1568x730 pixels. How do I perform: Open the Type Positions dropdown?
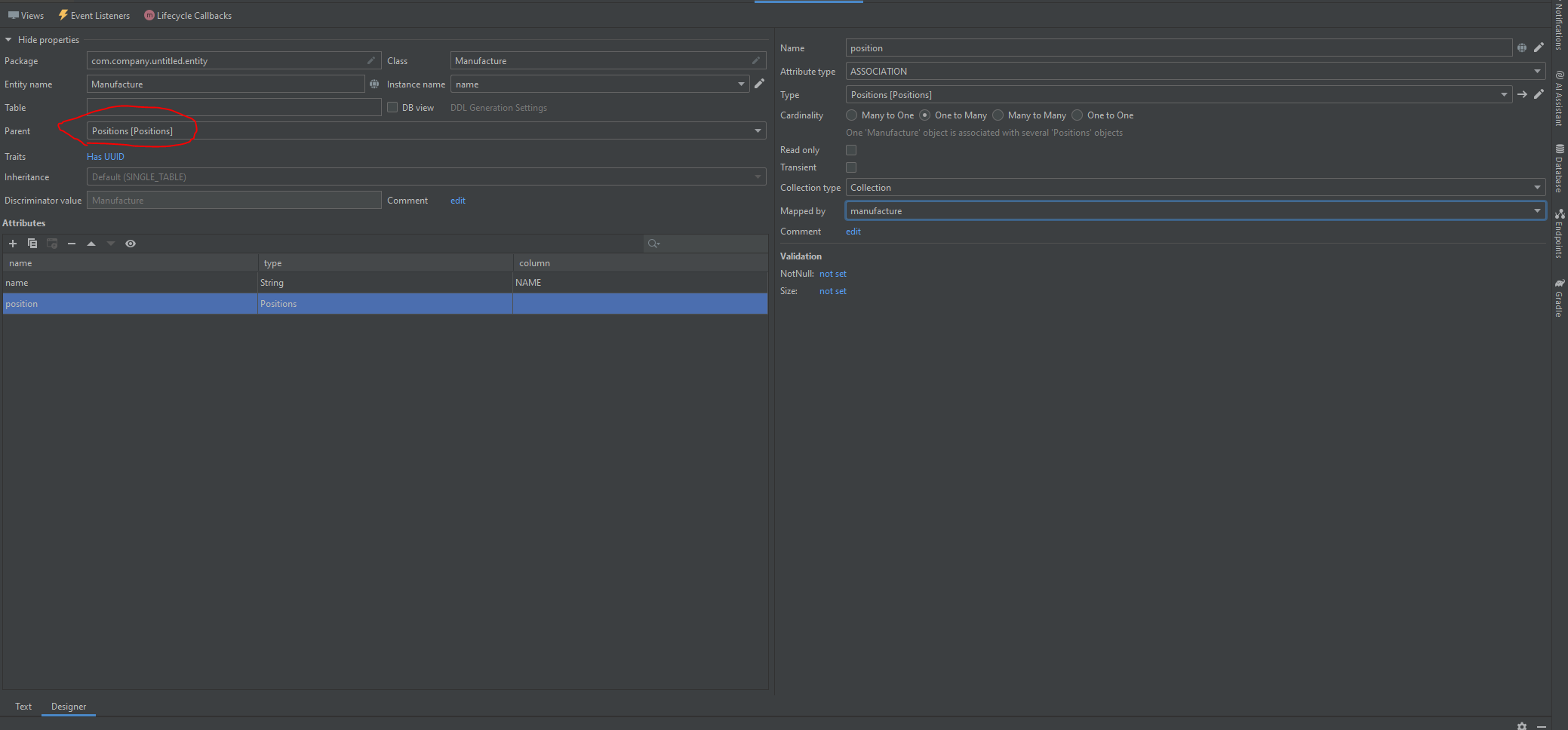click(x=1504, y=94)
